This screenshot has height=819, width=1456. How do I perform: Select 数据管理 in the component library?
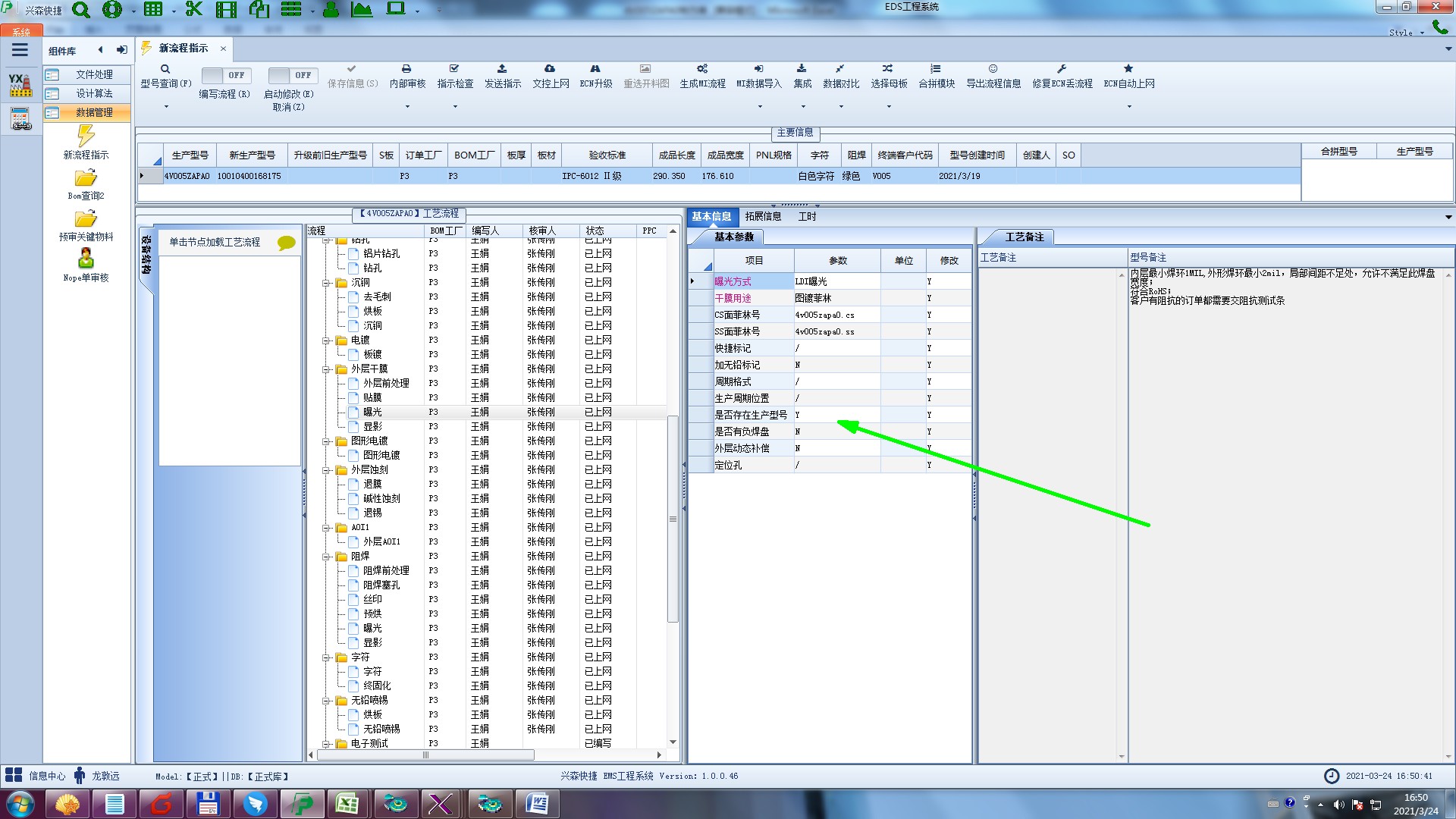(x=93, y=112)
